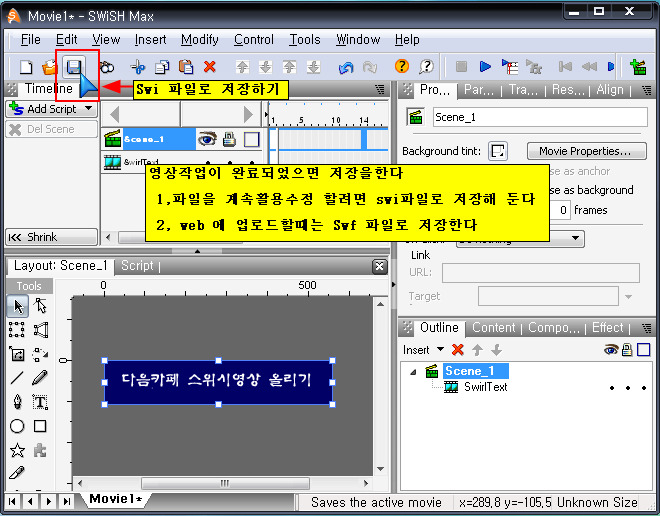Open the Modify menu
This screenshot has width=660, height=516.
(x=200, y=40)
